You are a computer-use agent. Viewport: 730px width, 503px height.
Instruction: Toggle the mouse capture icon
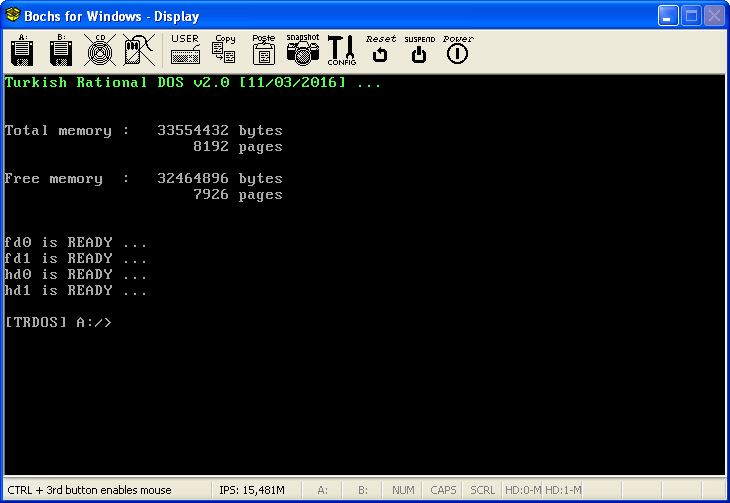[138, 50]
